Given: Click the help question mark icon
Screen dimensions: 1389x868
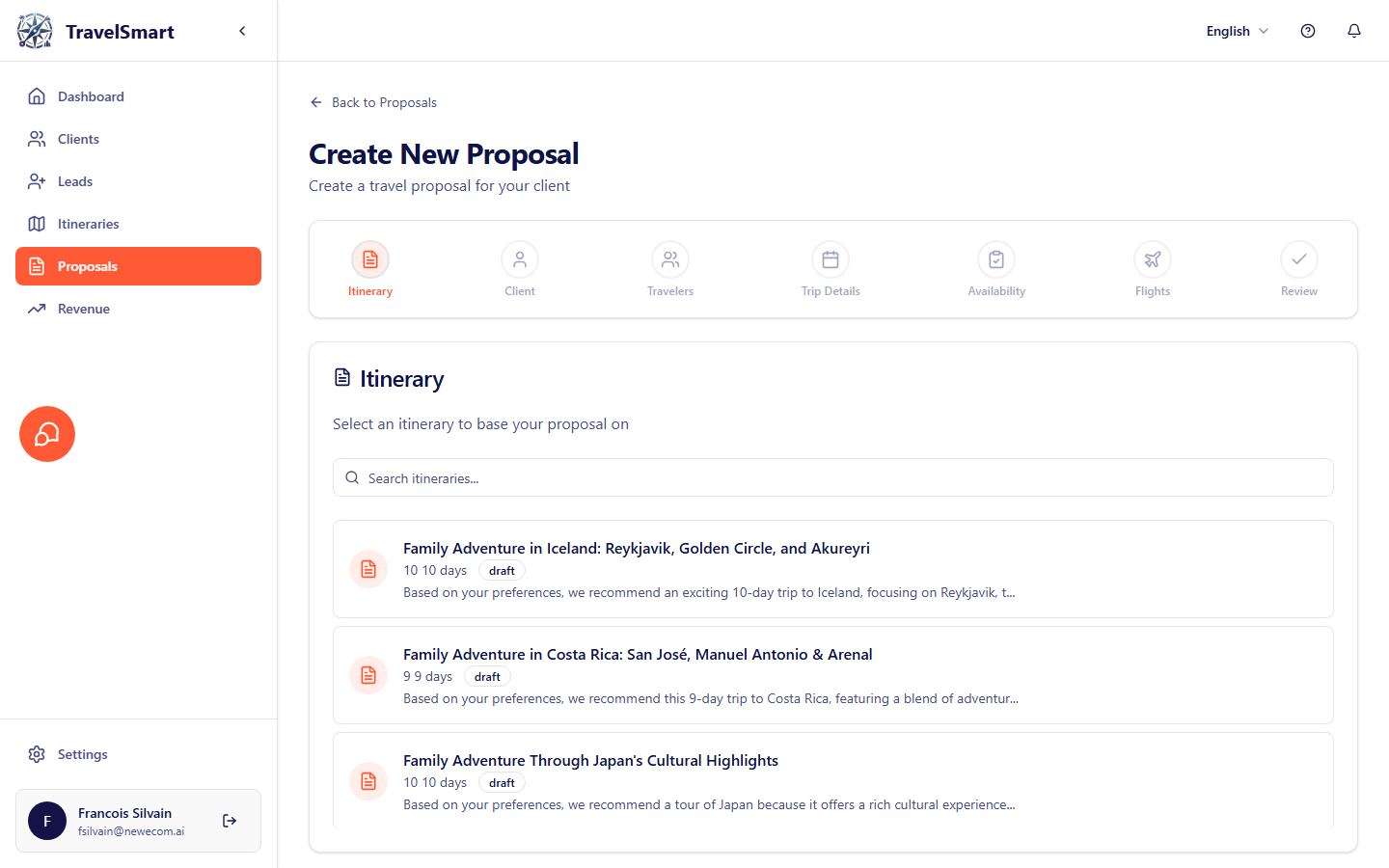Looking at the screenshot, I should (1308, 30).
